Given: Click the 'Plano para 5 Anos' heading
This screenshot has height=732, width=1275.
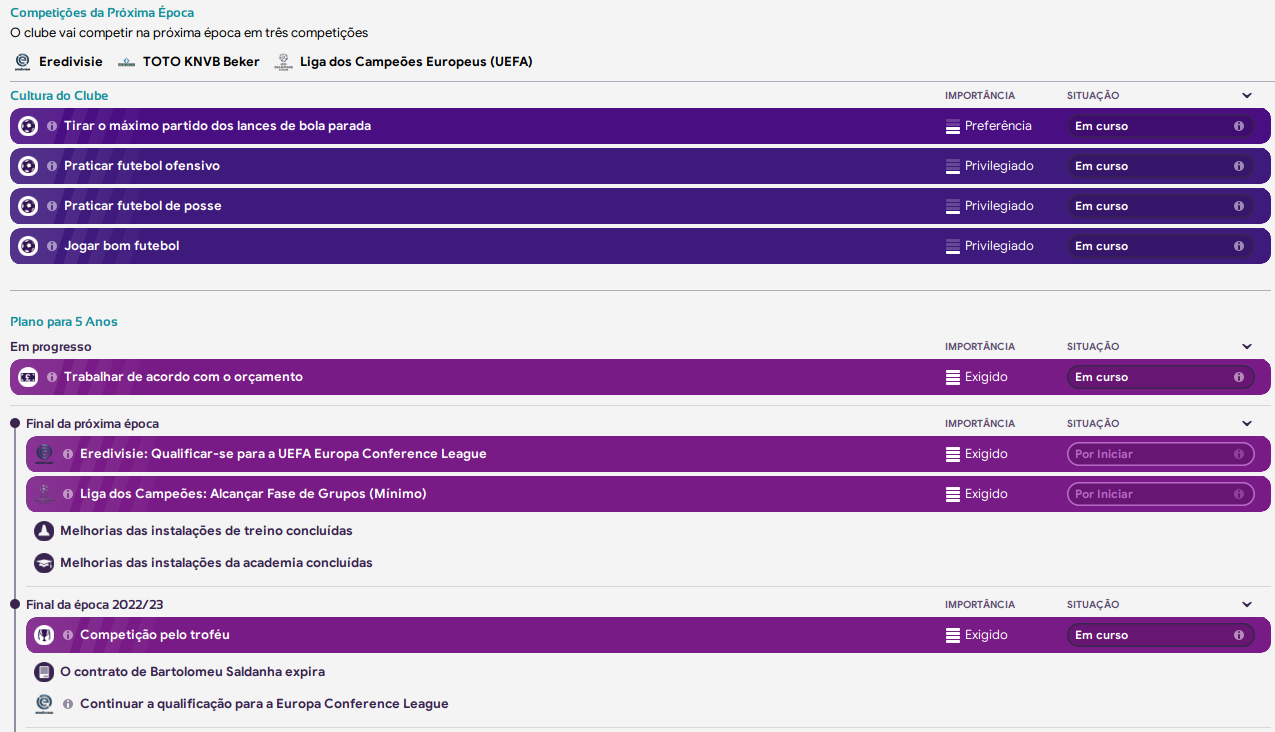Looking at the screenshot, I should point(64,322).
